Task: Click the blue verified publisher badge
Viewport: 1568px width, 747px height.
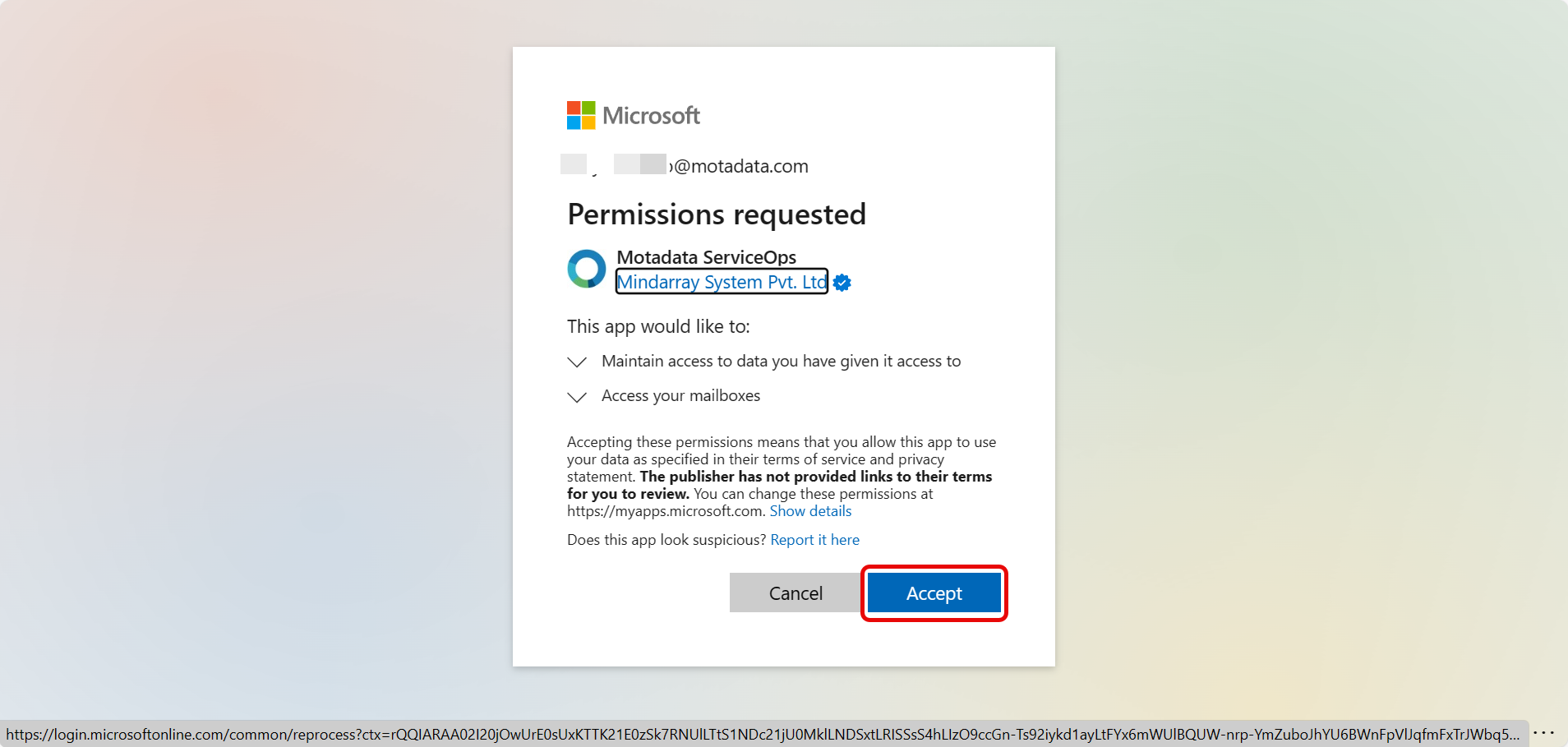Action: click(842, 283)
